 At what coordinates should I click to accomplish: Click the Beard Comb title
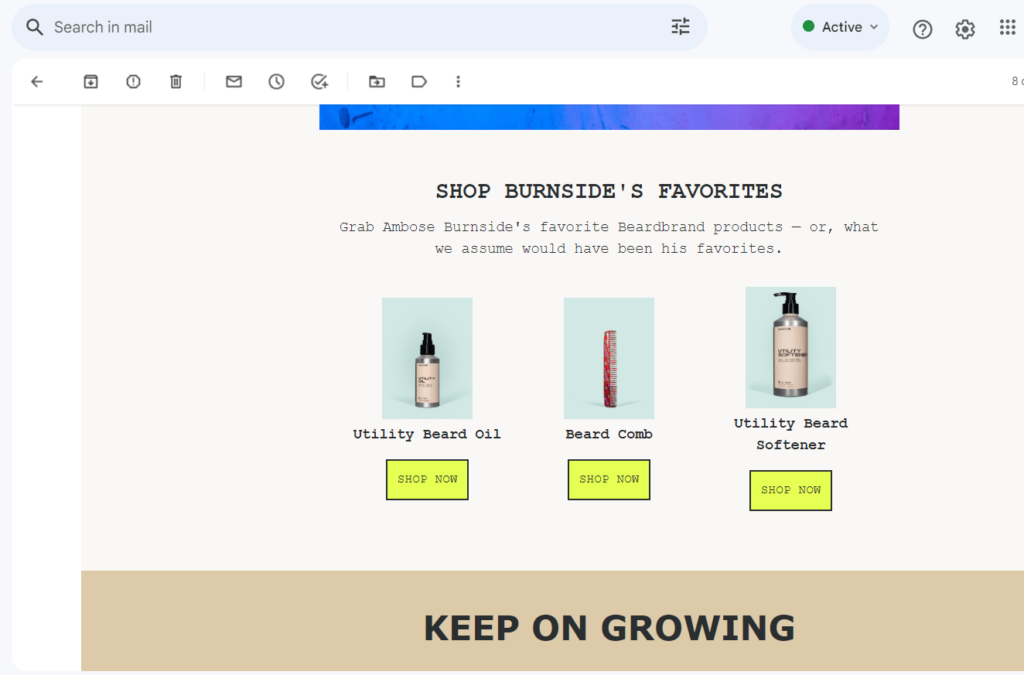609,435
